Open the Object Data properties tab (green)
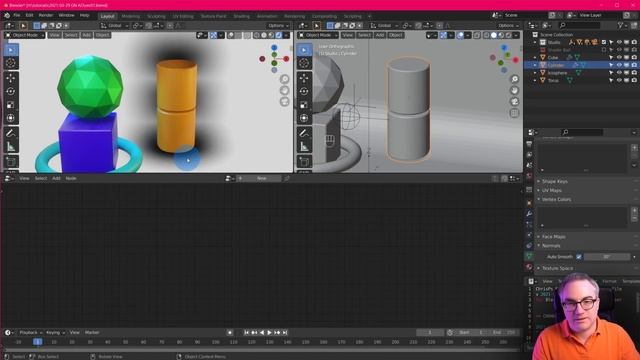 click(529, 256)
